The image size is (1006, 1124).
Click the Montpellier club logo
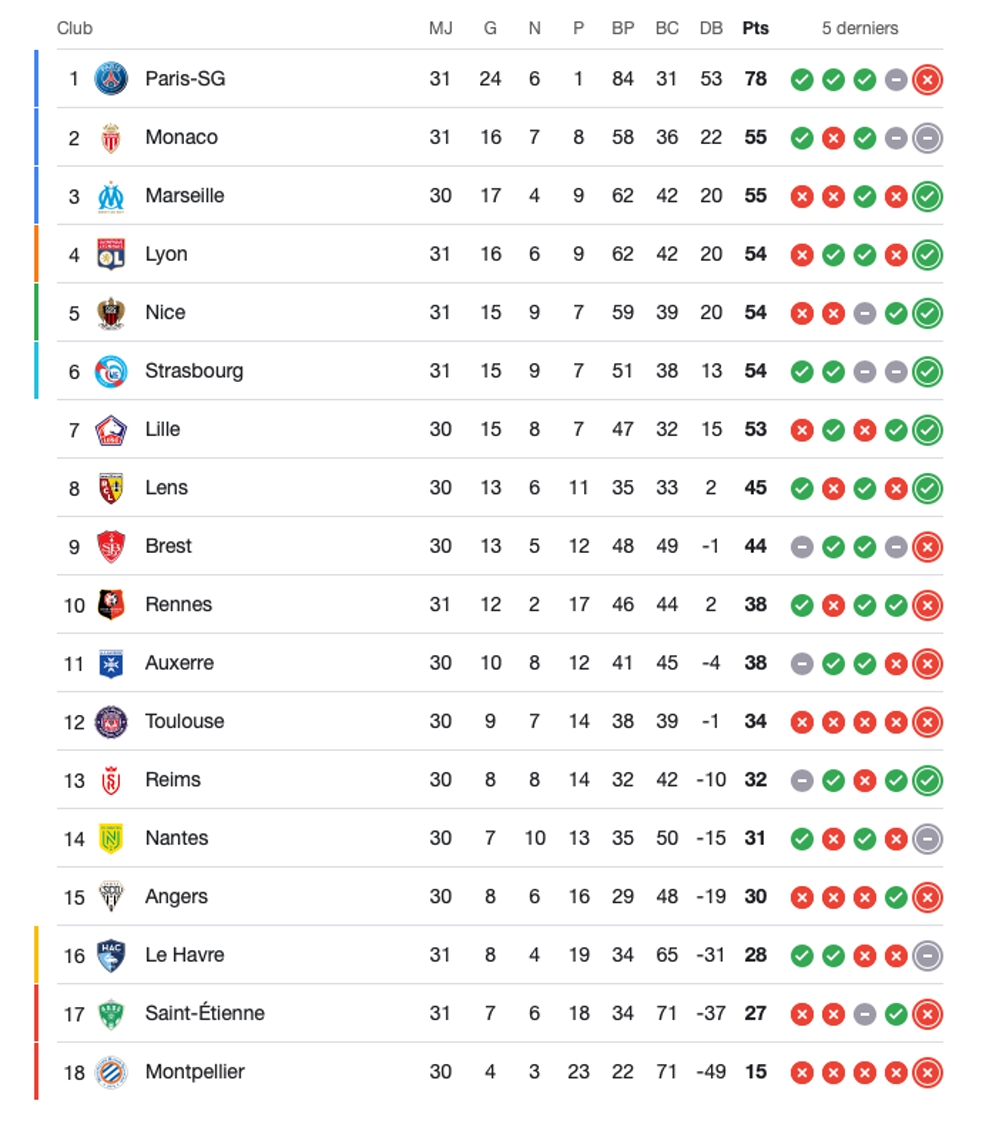click(x=111, y=1072)
